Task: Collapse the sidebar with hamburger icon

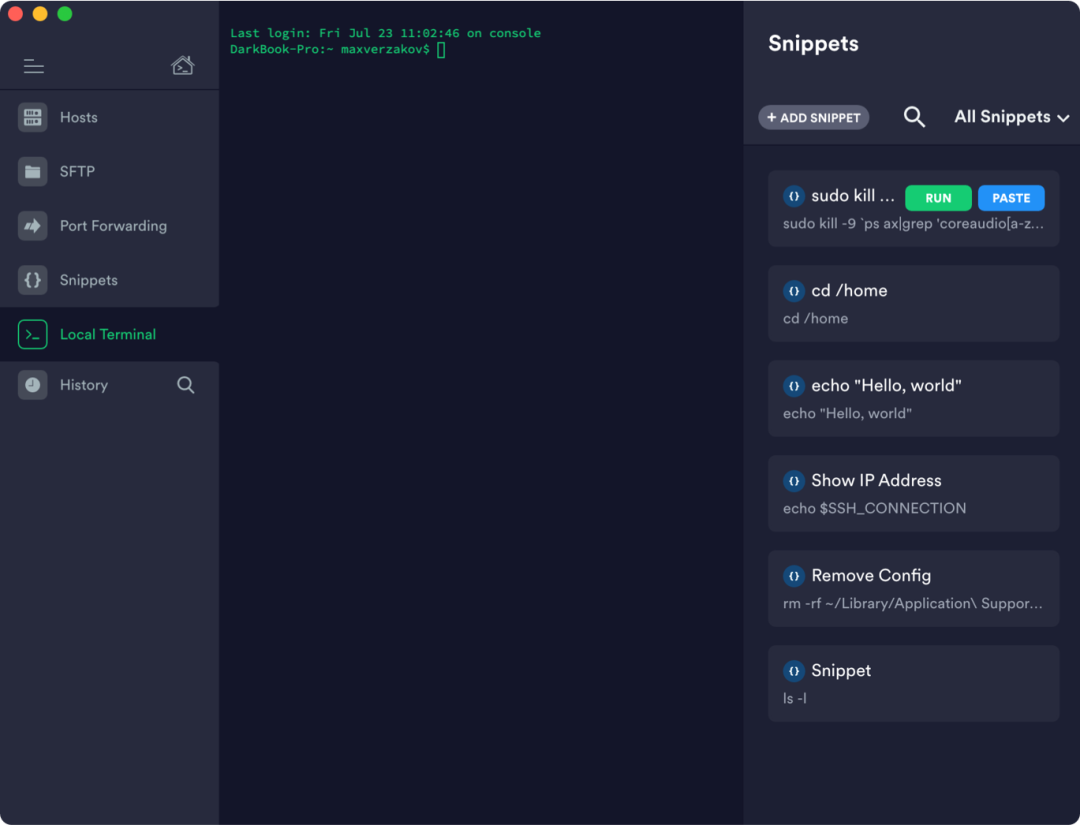Action: click(x=34, y=66)
